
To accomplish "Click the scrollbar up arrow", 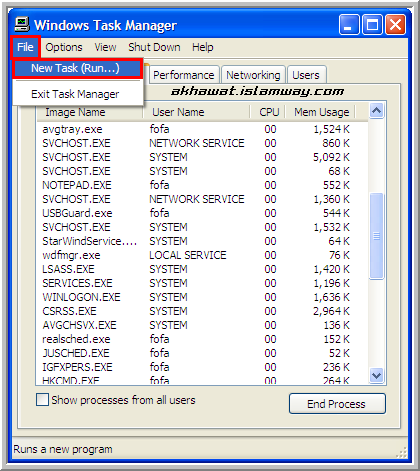I will [x=377, y=111].
